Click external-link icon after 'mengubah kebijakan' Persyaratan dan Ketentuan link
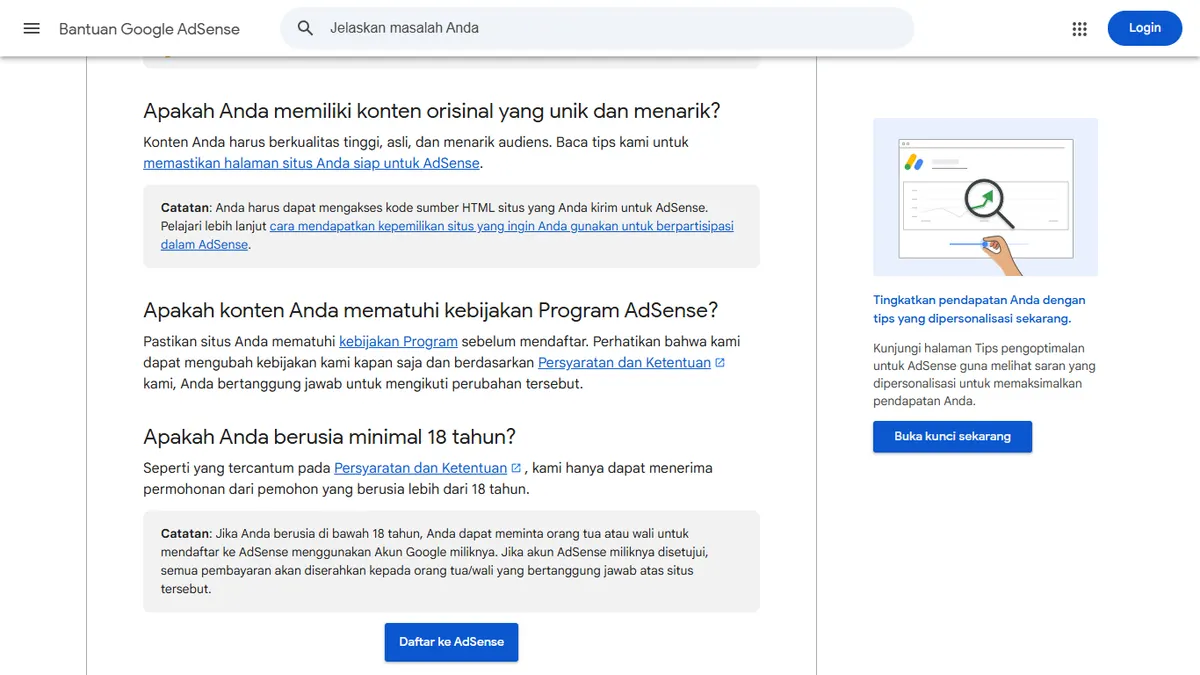 coord(720,362)
